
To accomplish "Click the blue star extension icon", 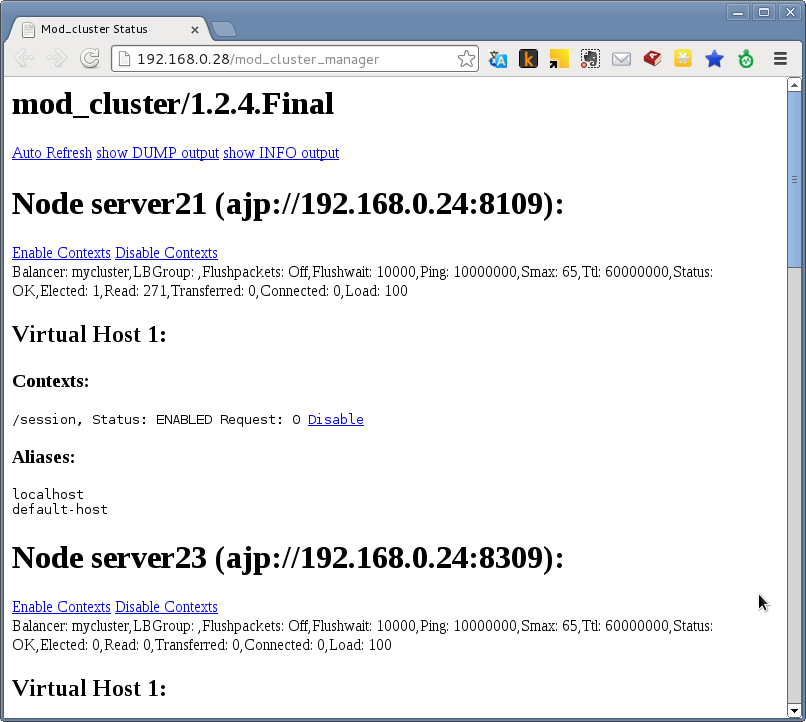I will [x=714, y=59].
